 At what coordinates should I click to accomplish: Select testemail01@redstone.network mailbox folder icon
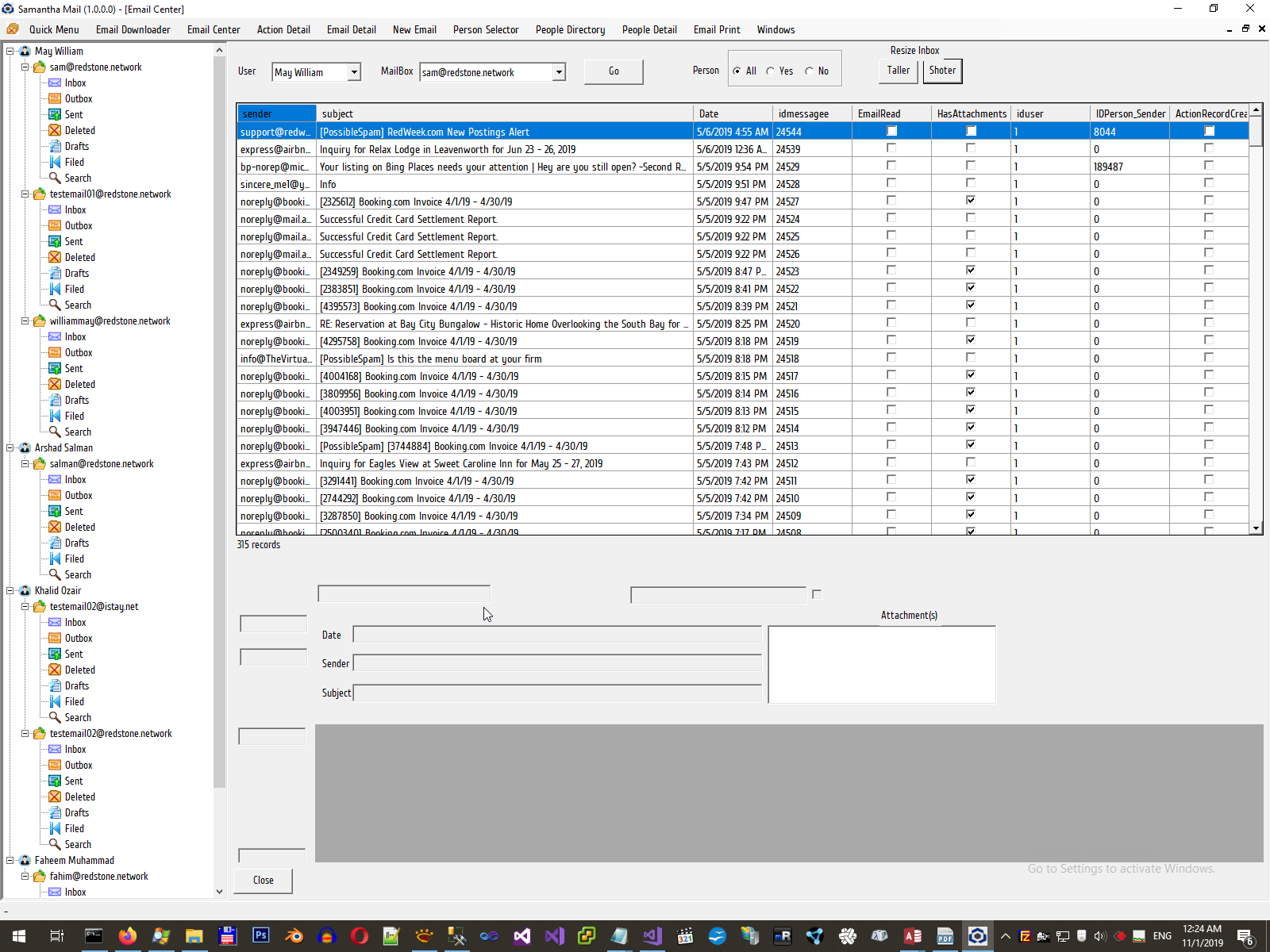click(39, 194)
